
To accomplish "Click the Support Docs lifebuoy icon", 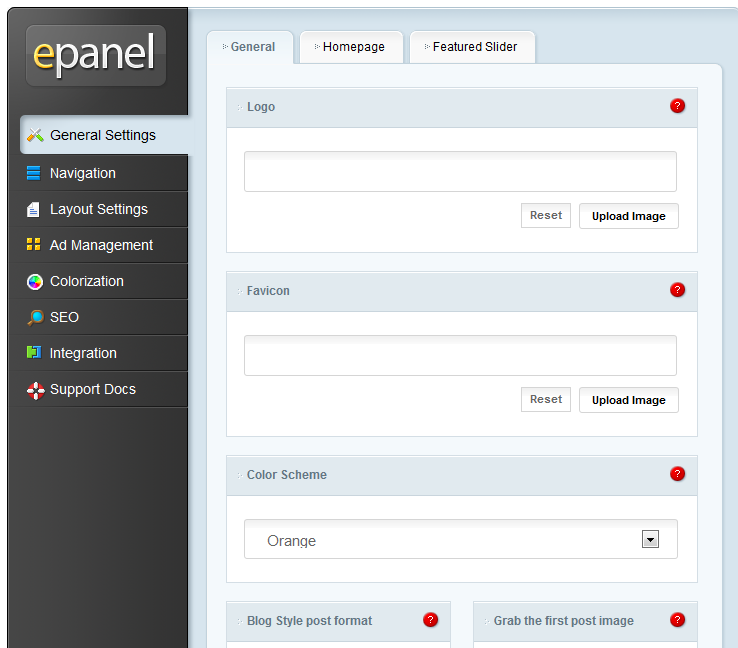I will pos(35,390).
